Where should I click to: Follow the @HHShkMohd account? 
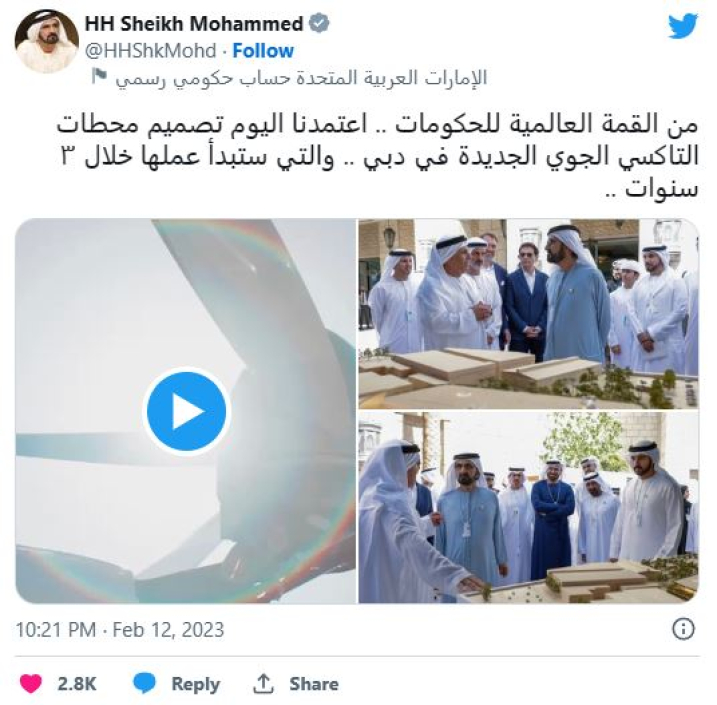pos(263,51)
